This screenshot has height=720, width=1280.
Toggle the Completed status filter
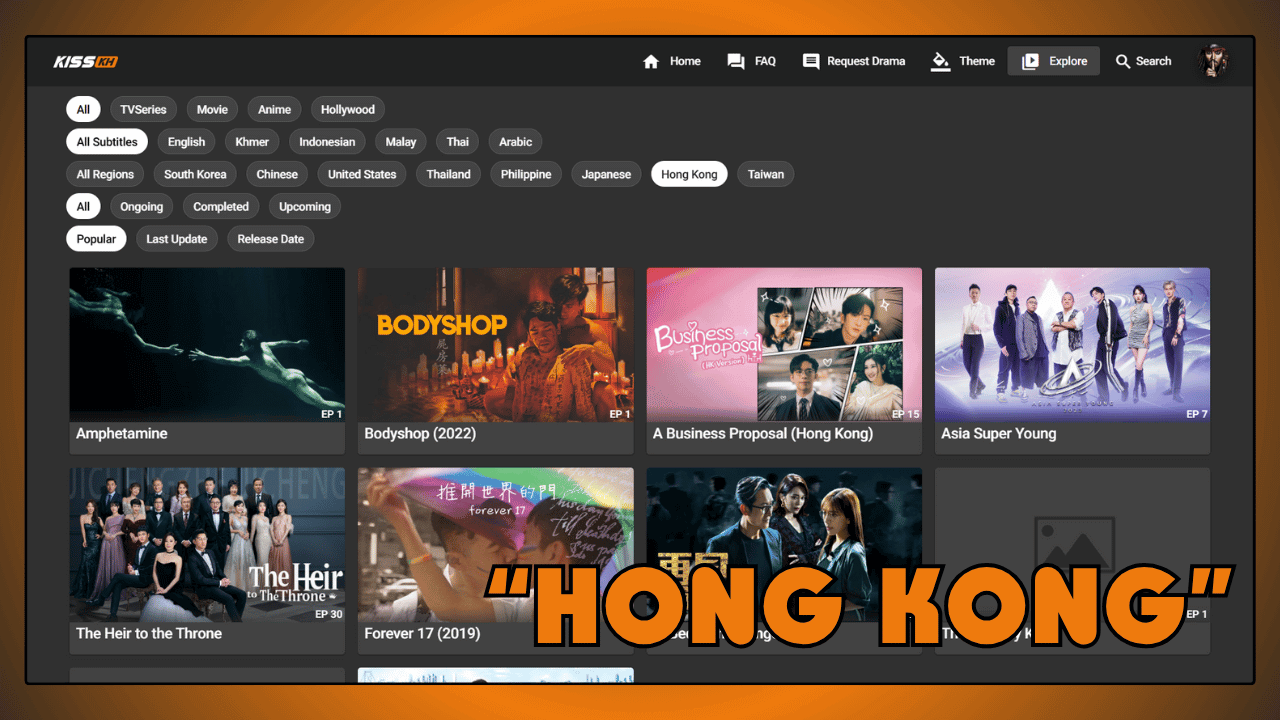coord(221,206)
